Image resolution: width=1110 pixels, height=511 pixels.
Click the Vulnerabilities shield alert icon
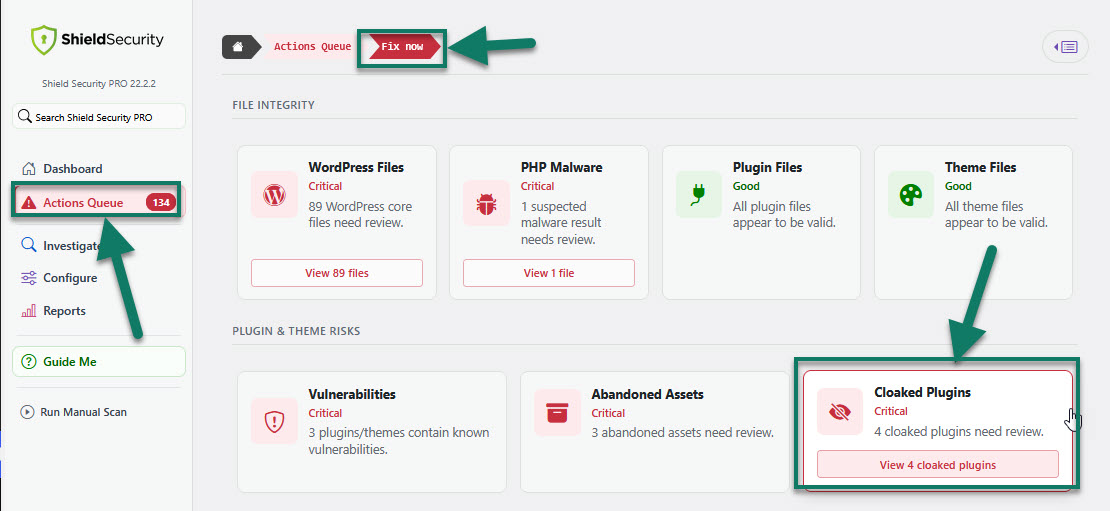pos(274,420)
